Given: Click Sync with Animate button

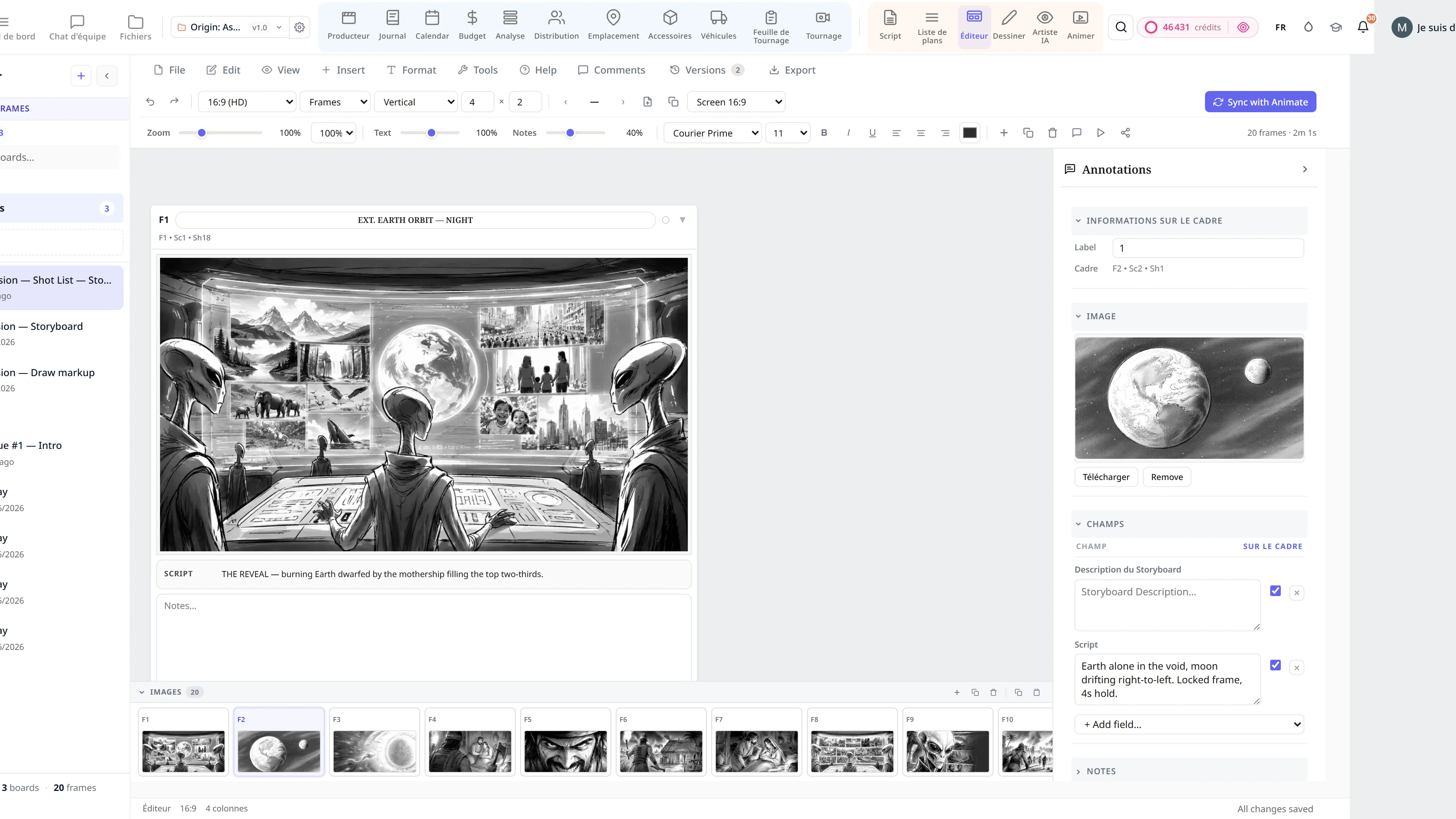Looking at the screenshot, I should coord(1260,102).
